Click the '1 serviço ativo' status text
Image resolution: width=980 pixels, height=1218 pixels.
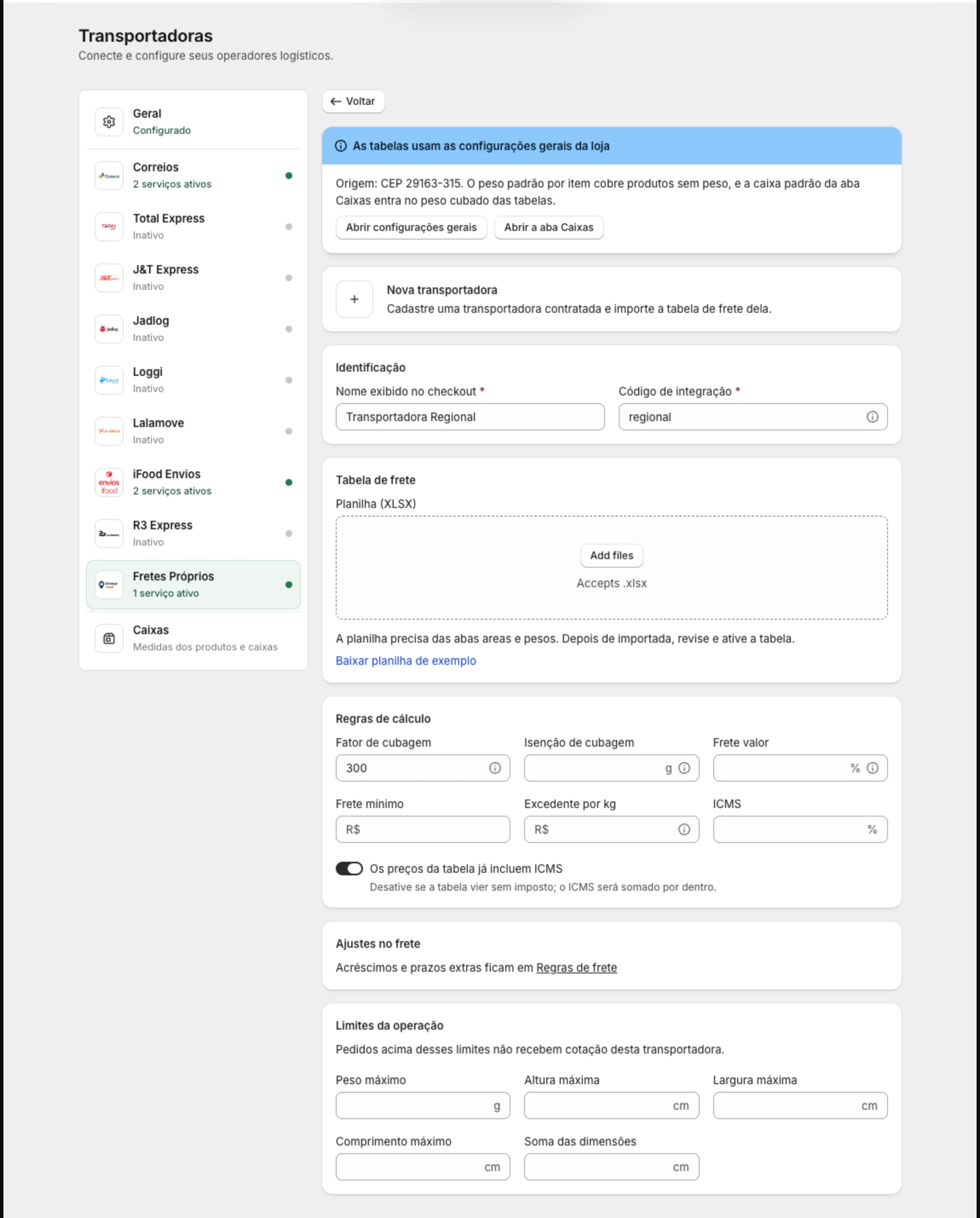pos(165,593)
